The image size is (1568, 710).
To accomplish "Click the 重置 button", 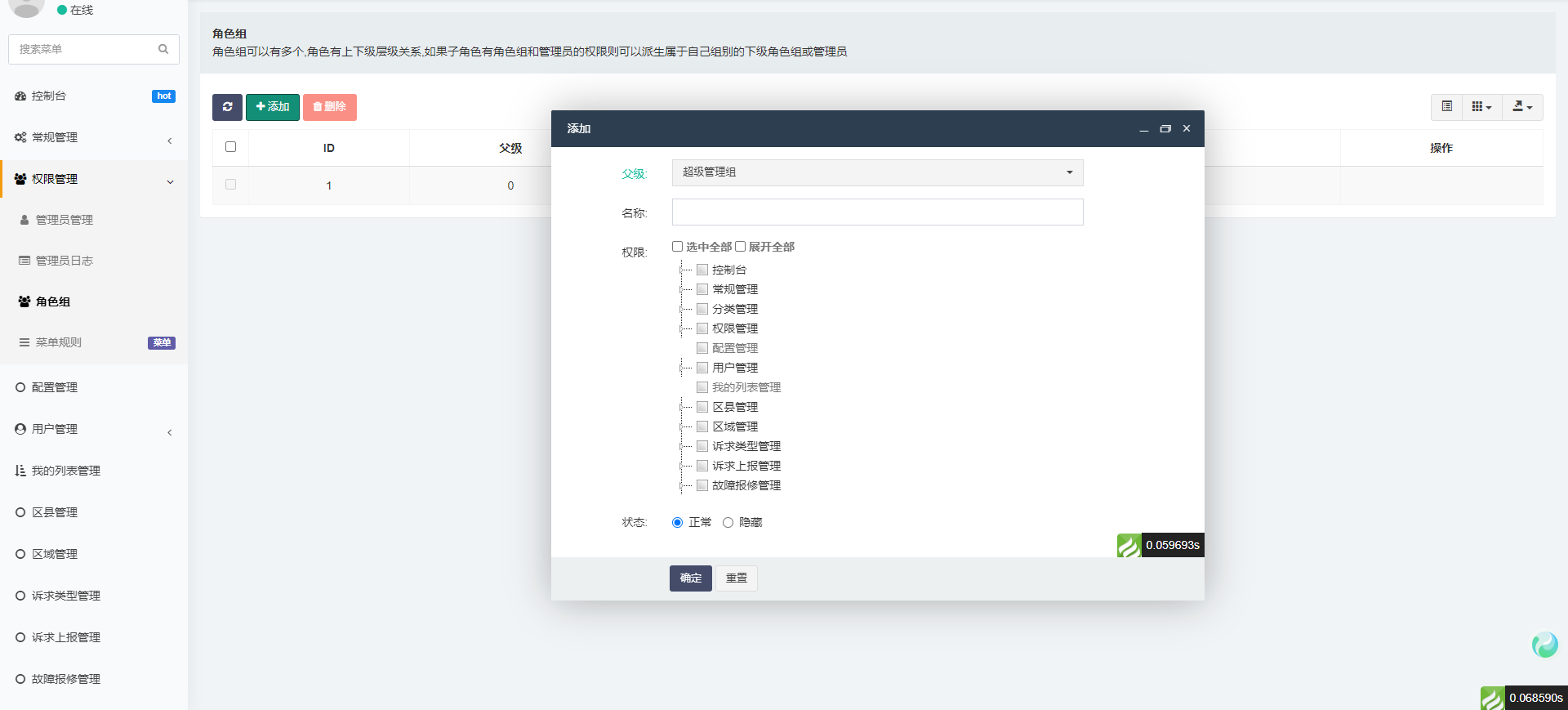I will coord(737,578).
